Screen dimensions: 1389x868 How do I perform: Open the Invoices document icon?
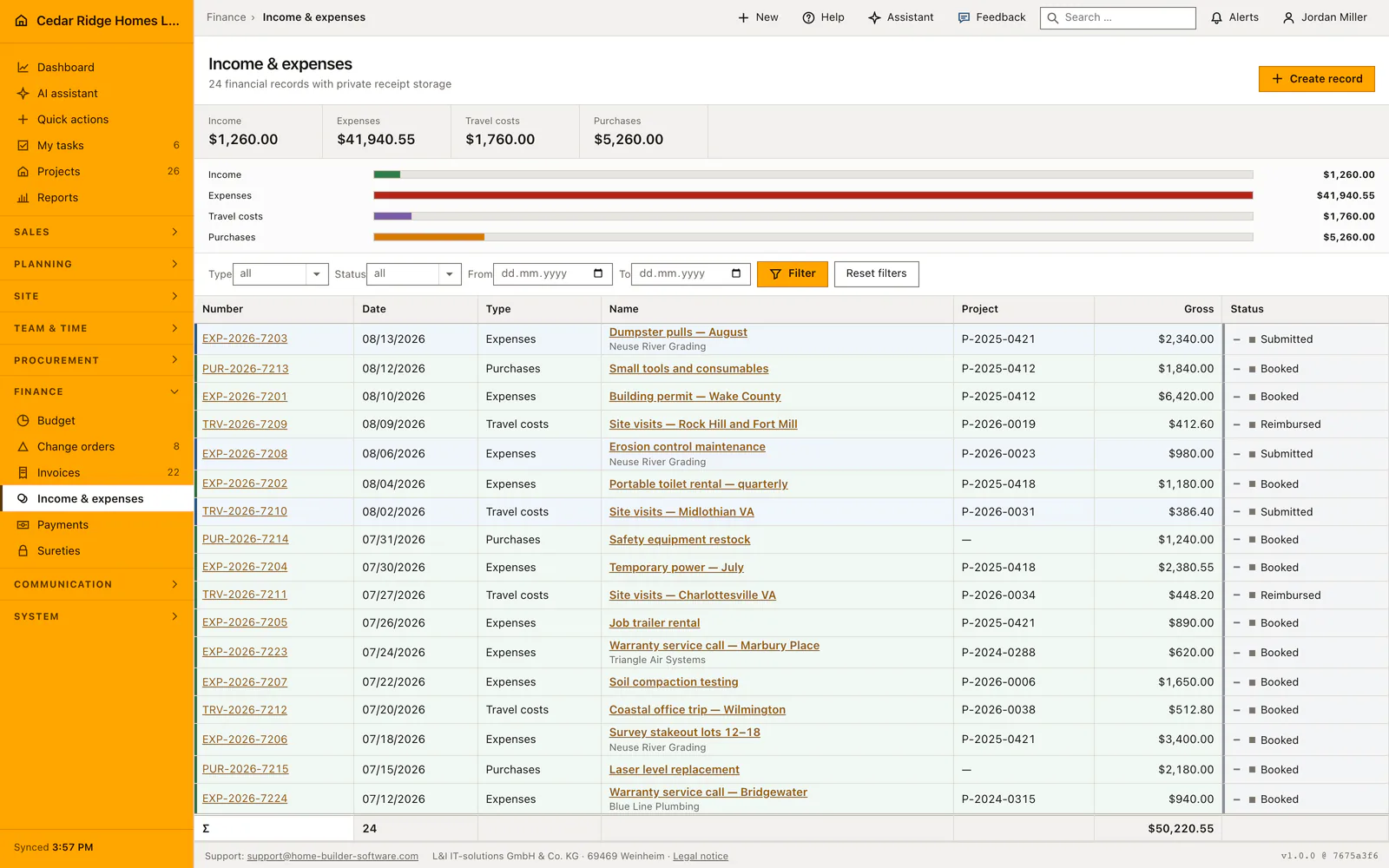[x=23, y=473]
